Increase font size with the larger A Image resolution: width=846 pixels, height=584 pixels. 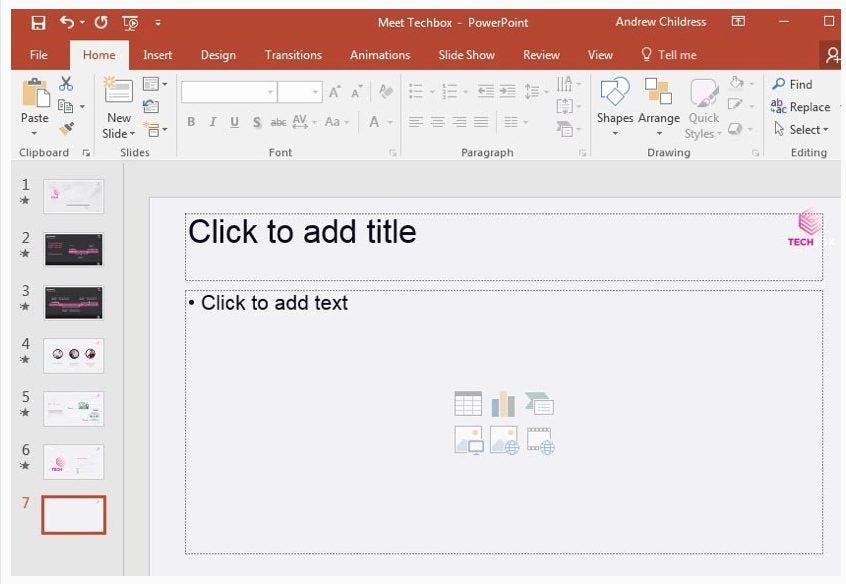335,92
